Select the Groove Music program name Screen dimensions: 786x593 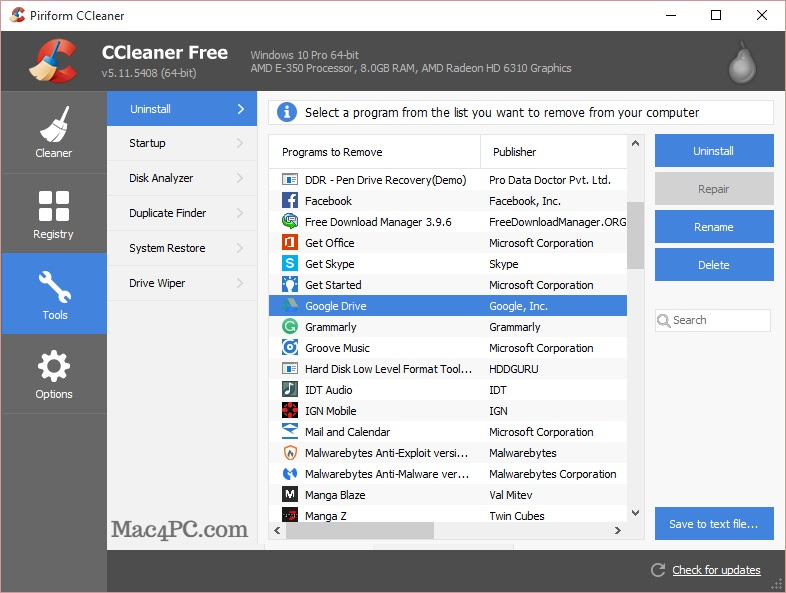pyautogui.click(x=337, y=348)
